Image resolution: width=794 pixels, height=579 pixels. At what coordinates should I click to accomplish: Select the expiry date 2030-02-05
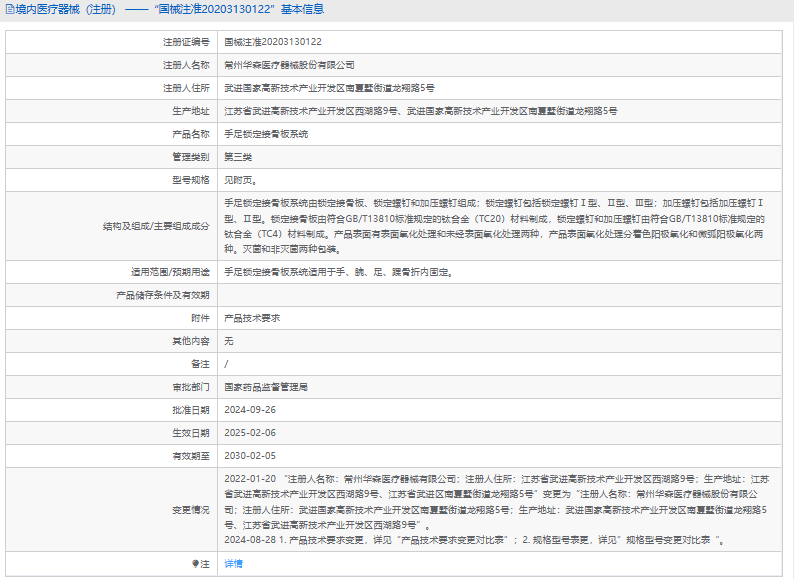[250, 456]
